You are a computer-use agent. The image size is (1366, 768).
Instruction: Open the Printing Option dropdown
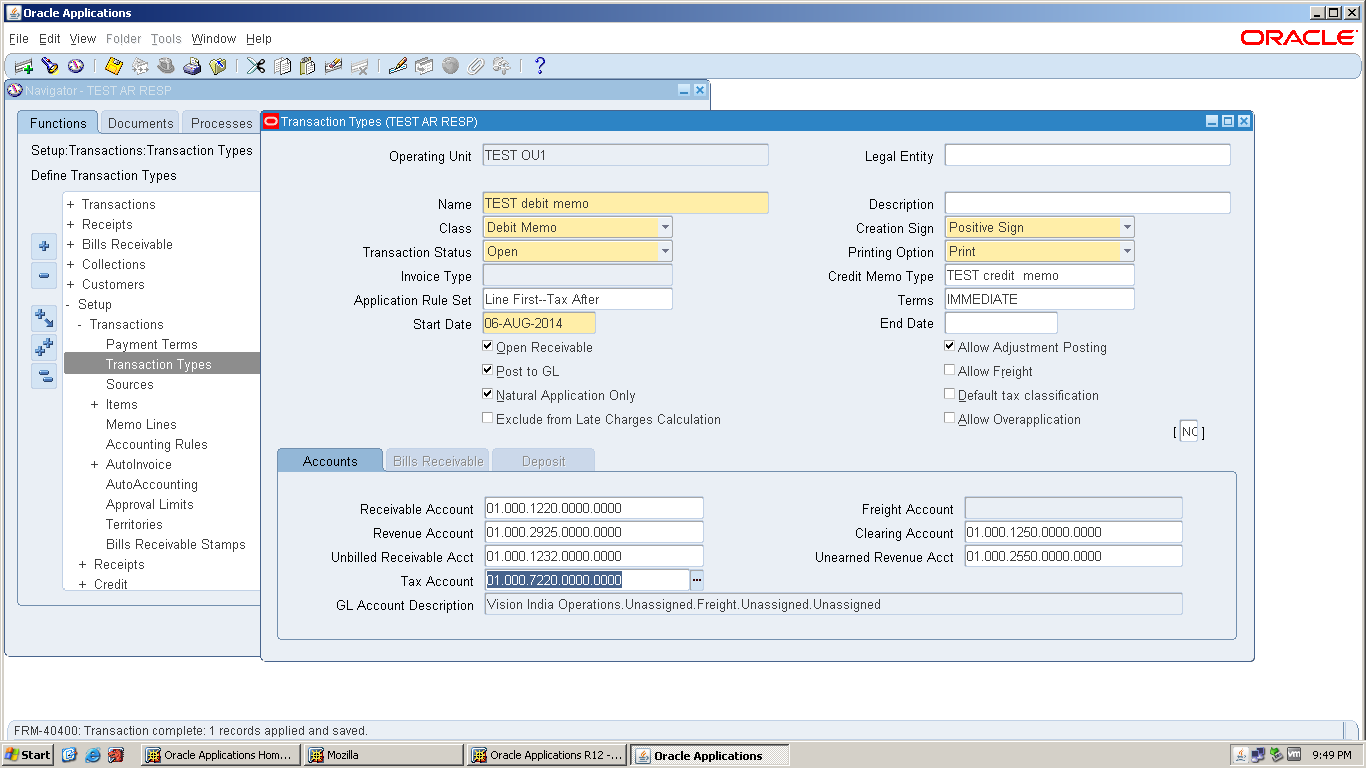tap(1127, 251)
